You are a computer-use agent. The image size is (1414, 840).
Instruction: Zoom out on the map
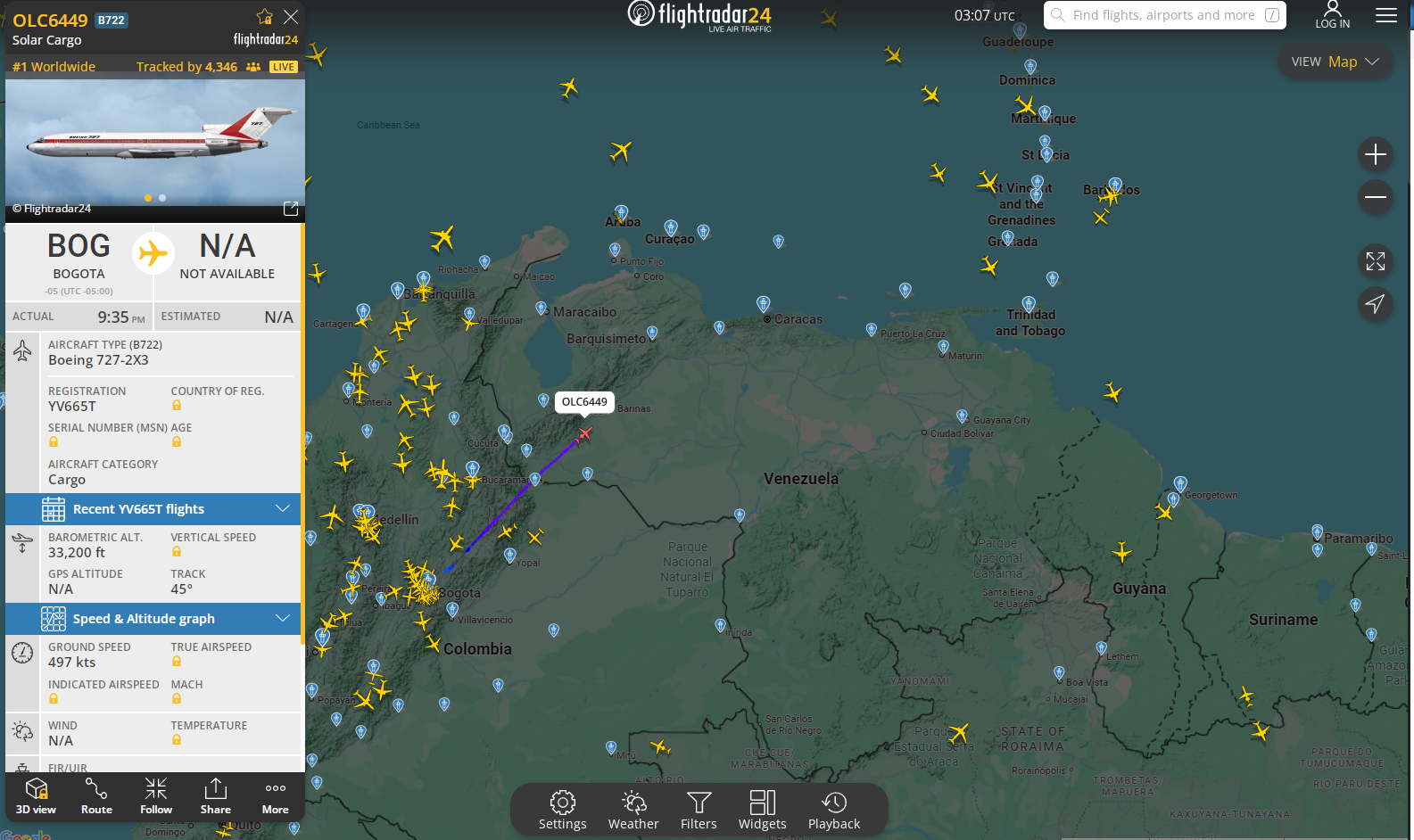coord(1376,197)
